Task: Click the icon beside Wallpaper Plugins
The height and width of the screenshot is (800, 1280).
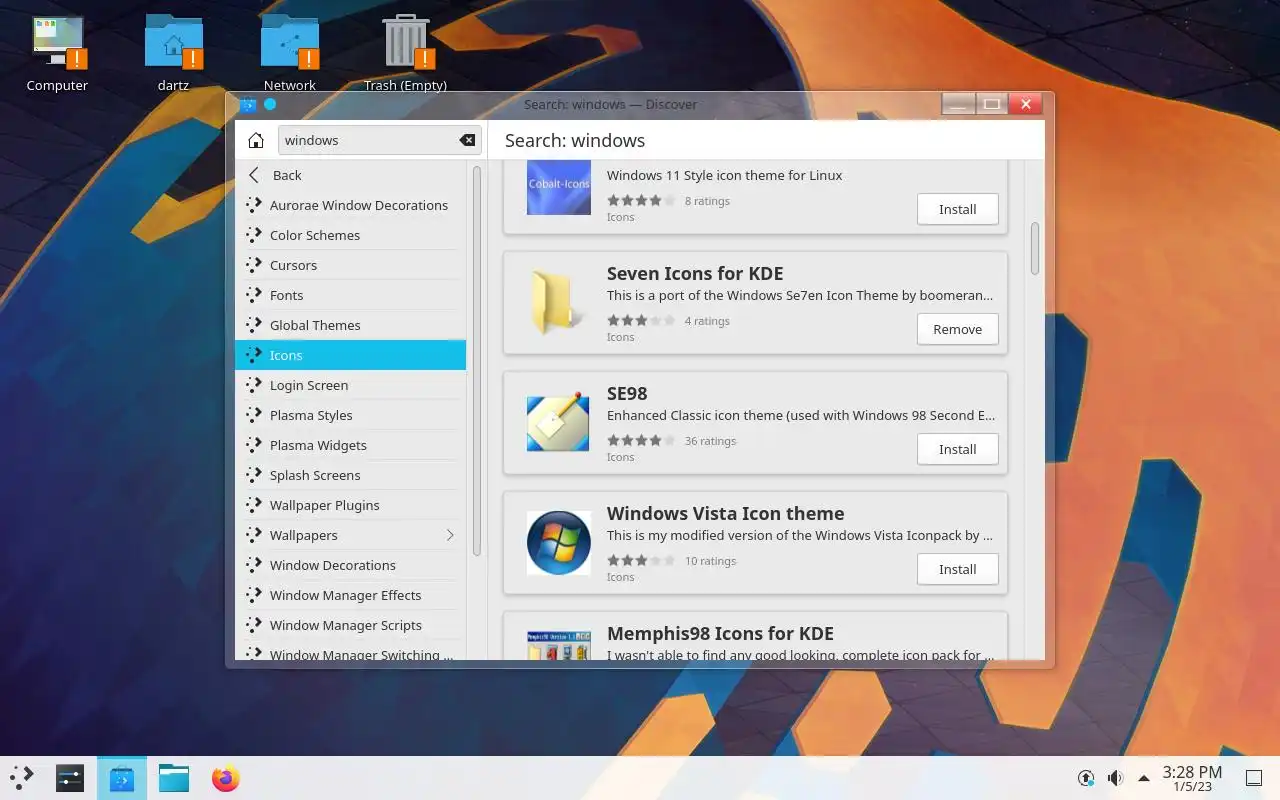Action: (254, 505)
